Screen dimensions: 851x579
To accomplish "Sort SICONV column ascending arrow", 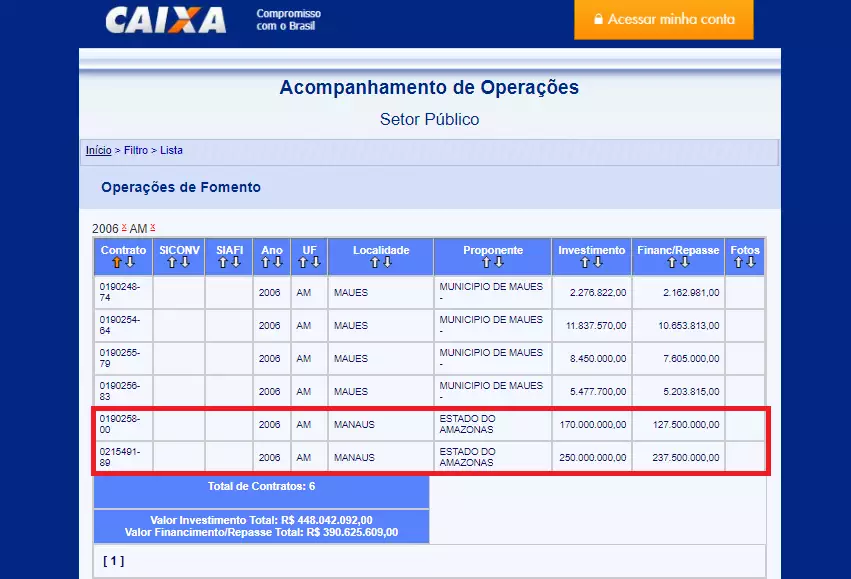I will [172, 263].
